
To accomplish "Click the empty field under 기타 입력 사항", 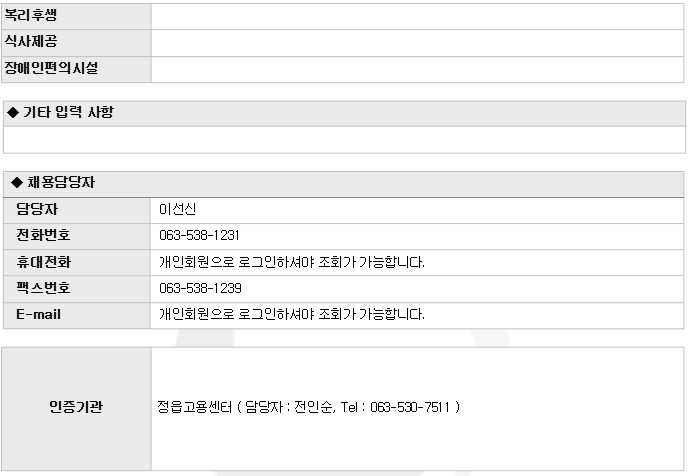I will tap(344, 139).
